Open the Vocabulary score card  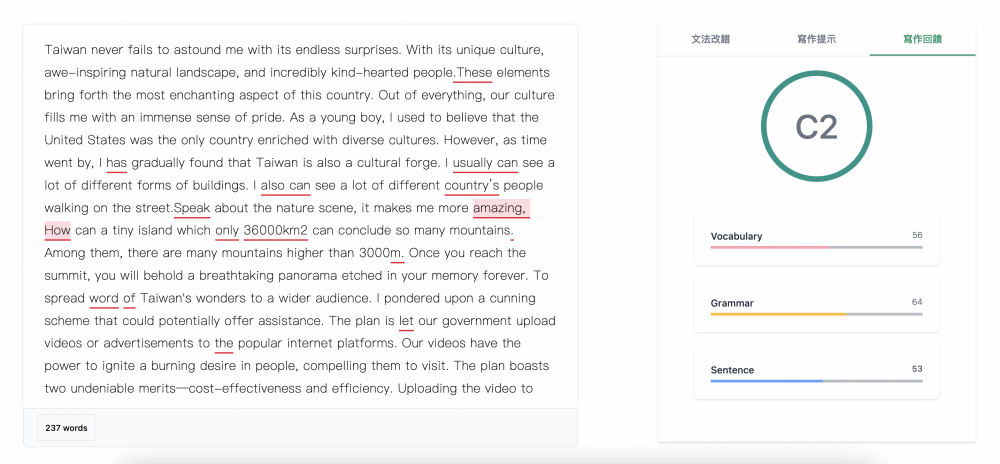pos(816,239)
